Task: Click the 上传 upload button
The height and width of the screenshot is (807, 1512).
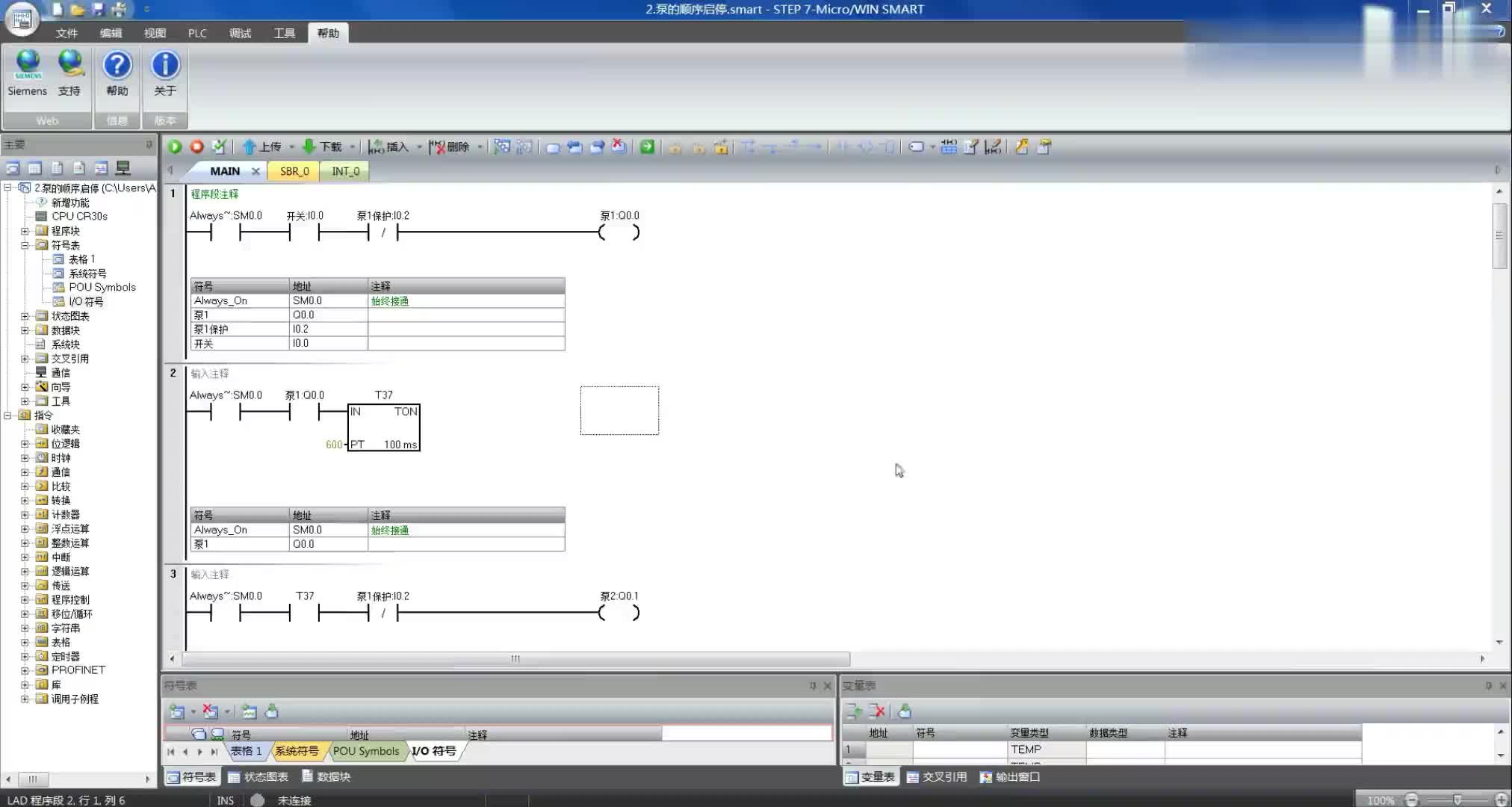Action: click(262, 147)
